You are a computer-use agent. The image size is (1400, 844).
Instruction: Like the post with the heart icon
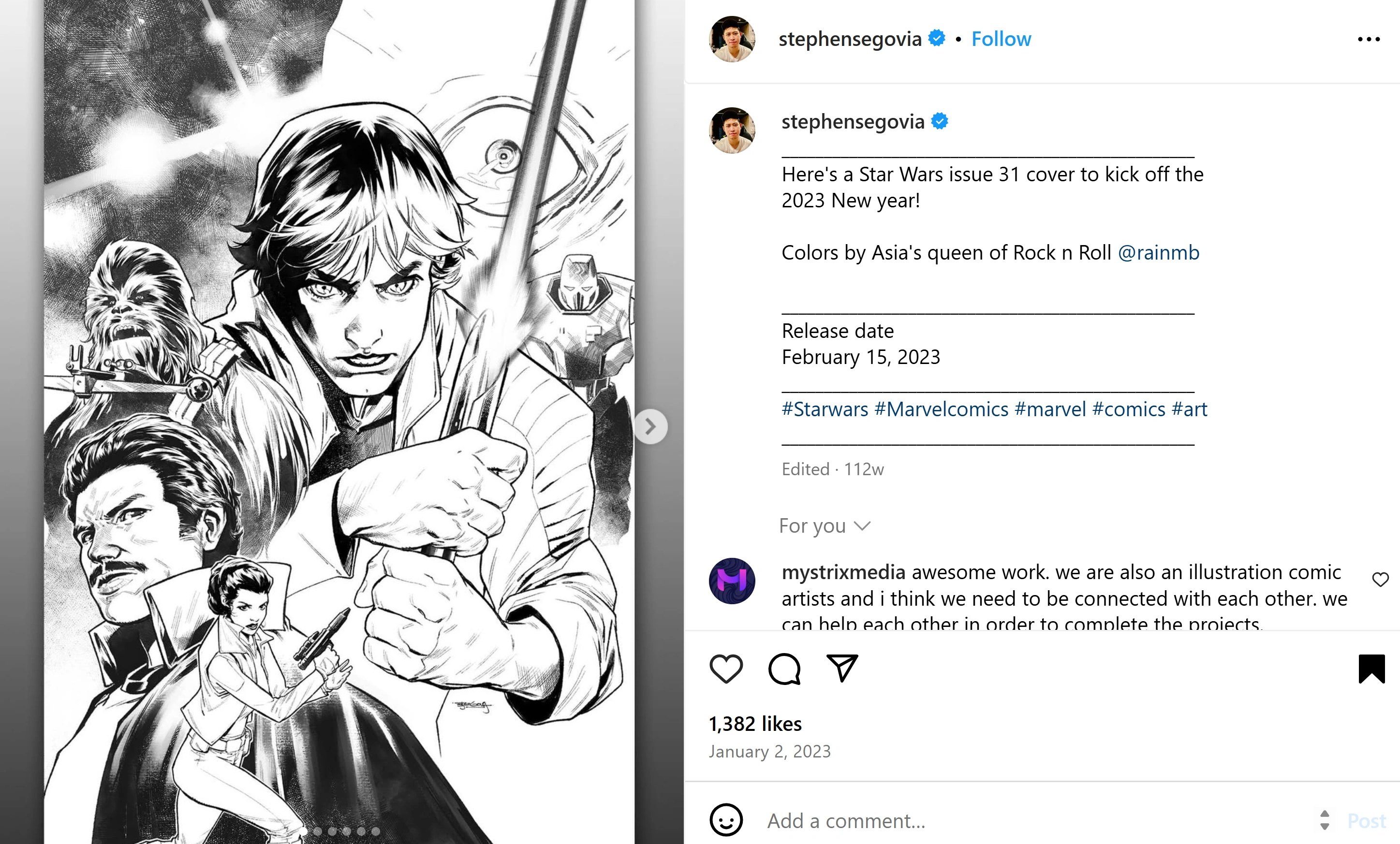(x=726, y=669)
